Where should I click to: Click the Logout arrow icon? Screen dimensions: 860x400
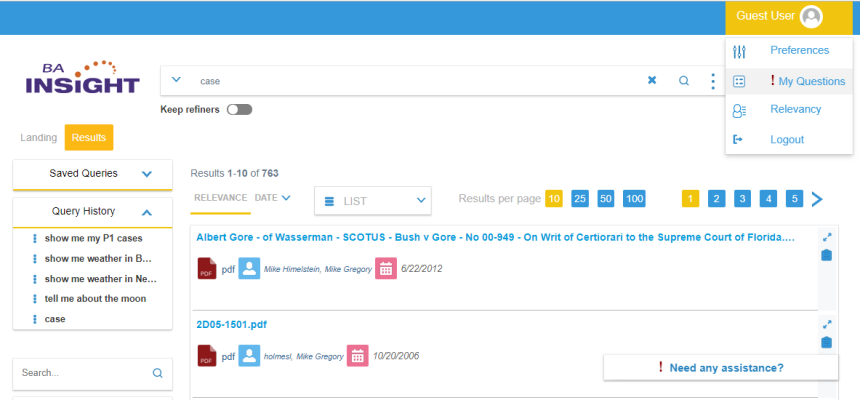[738, 140]
